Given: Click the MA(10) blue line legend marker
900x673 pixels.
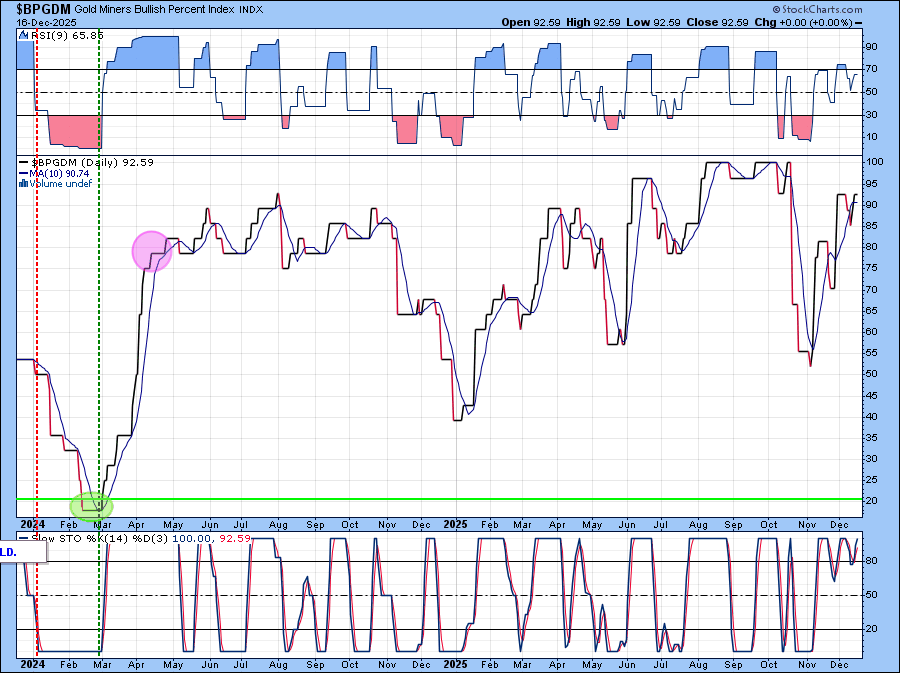Looking at the screenshot, I should (24, 173).
